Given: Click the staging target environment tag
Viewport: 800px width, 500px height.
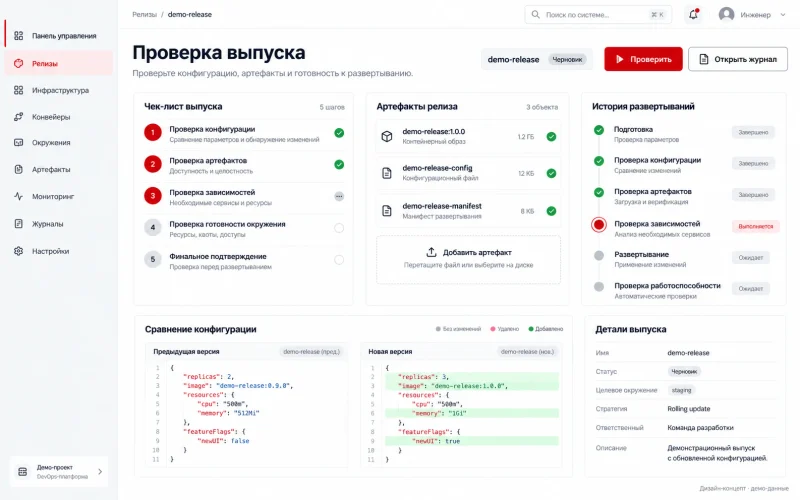Looking at the screenshot, I should [682, 390].
